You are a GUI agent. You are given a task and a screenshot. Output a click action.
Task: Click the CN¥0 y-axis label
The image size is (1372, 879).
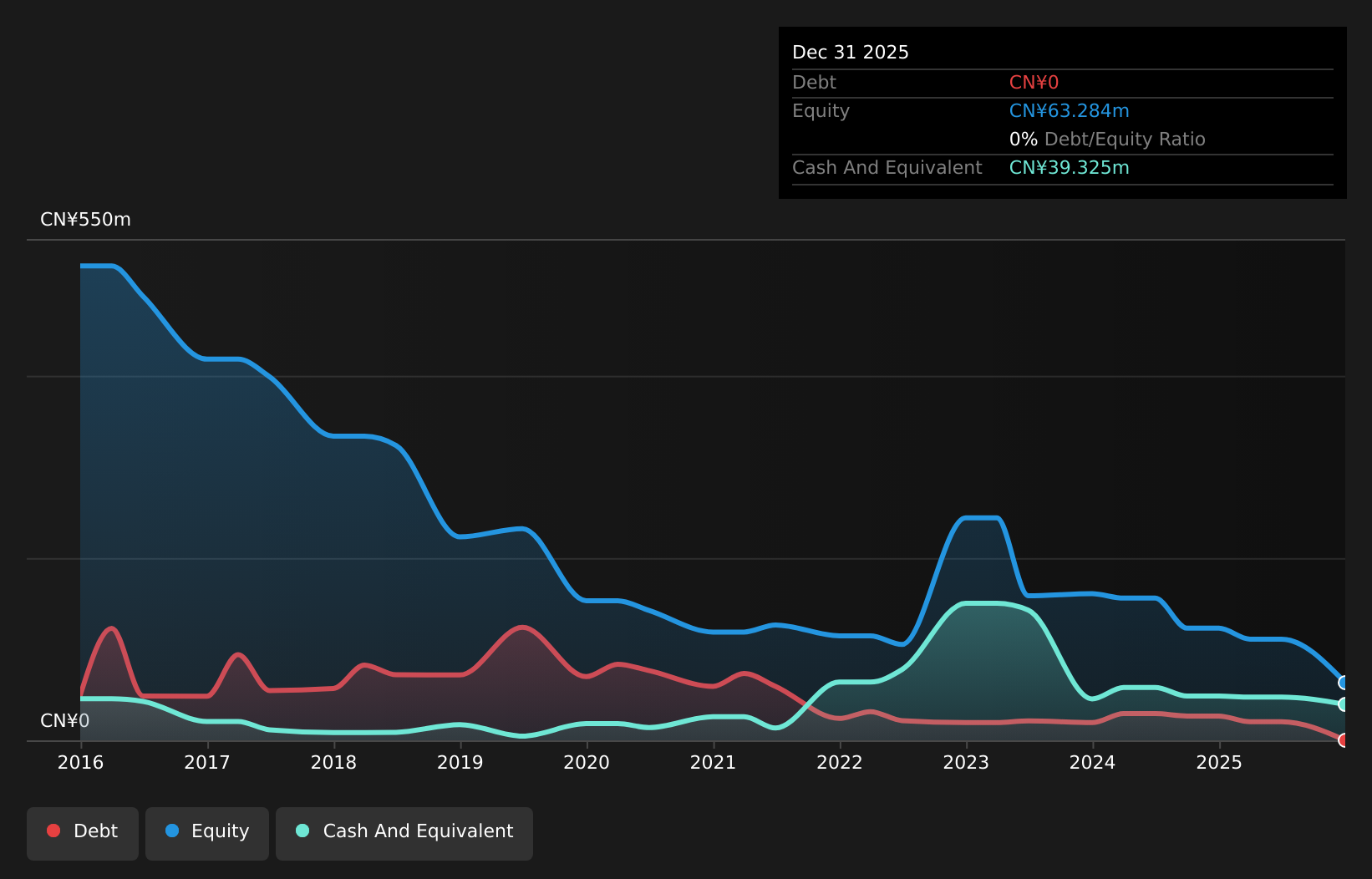[64, 721]
